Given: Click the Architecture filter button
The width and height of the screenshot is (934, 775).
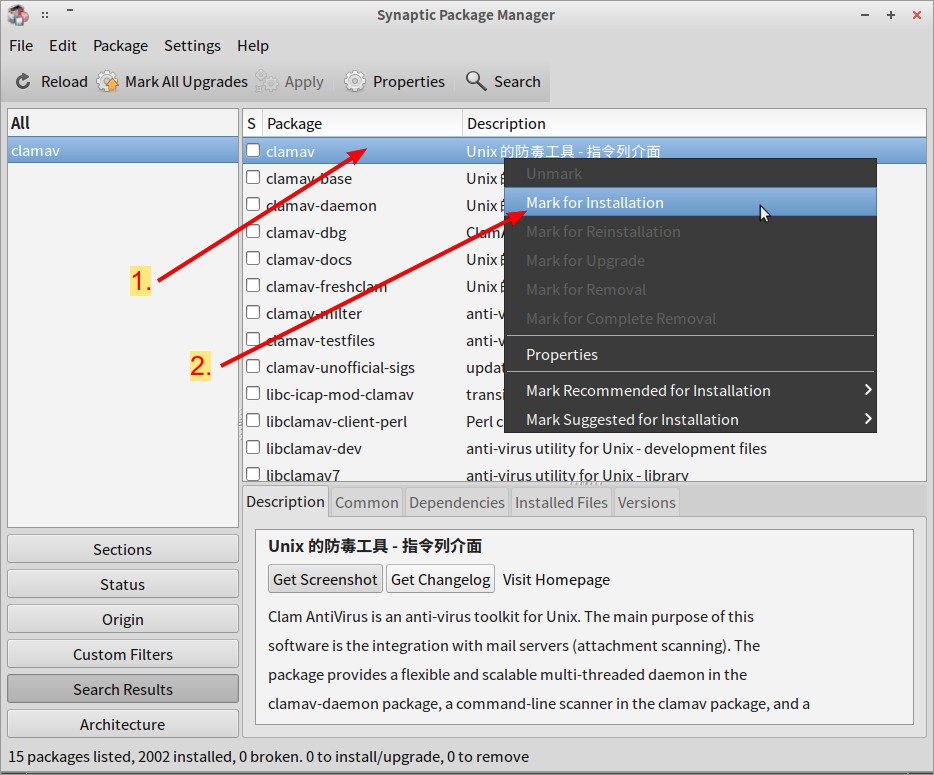Looking at the screenshot, I should [x=123, y=724].
